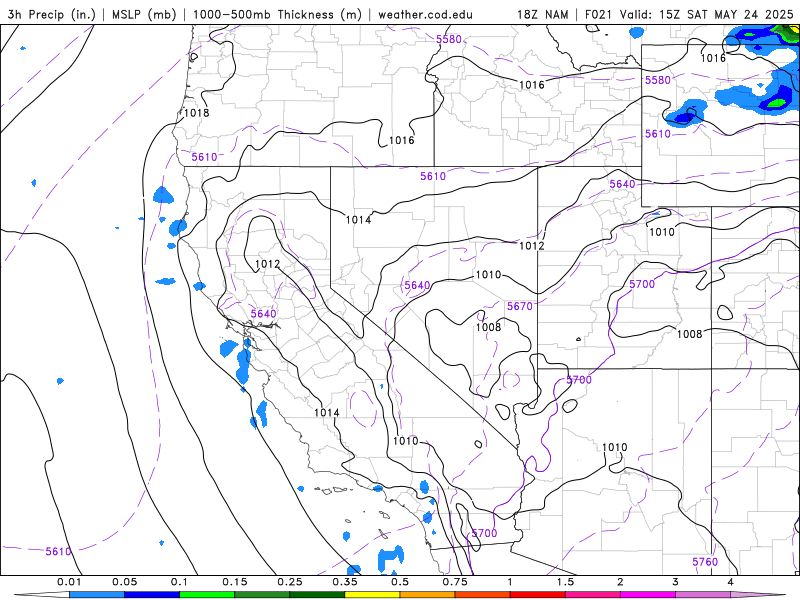Select the orange 0.5 legend color segment
800x600 pixels.
[427, 595]
